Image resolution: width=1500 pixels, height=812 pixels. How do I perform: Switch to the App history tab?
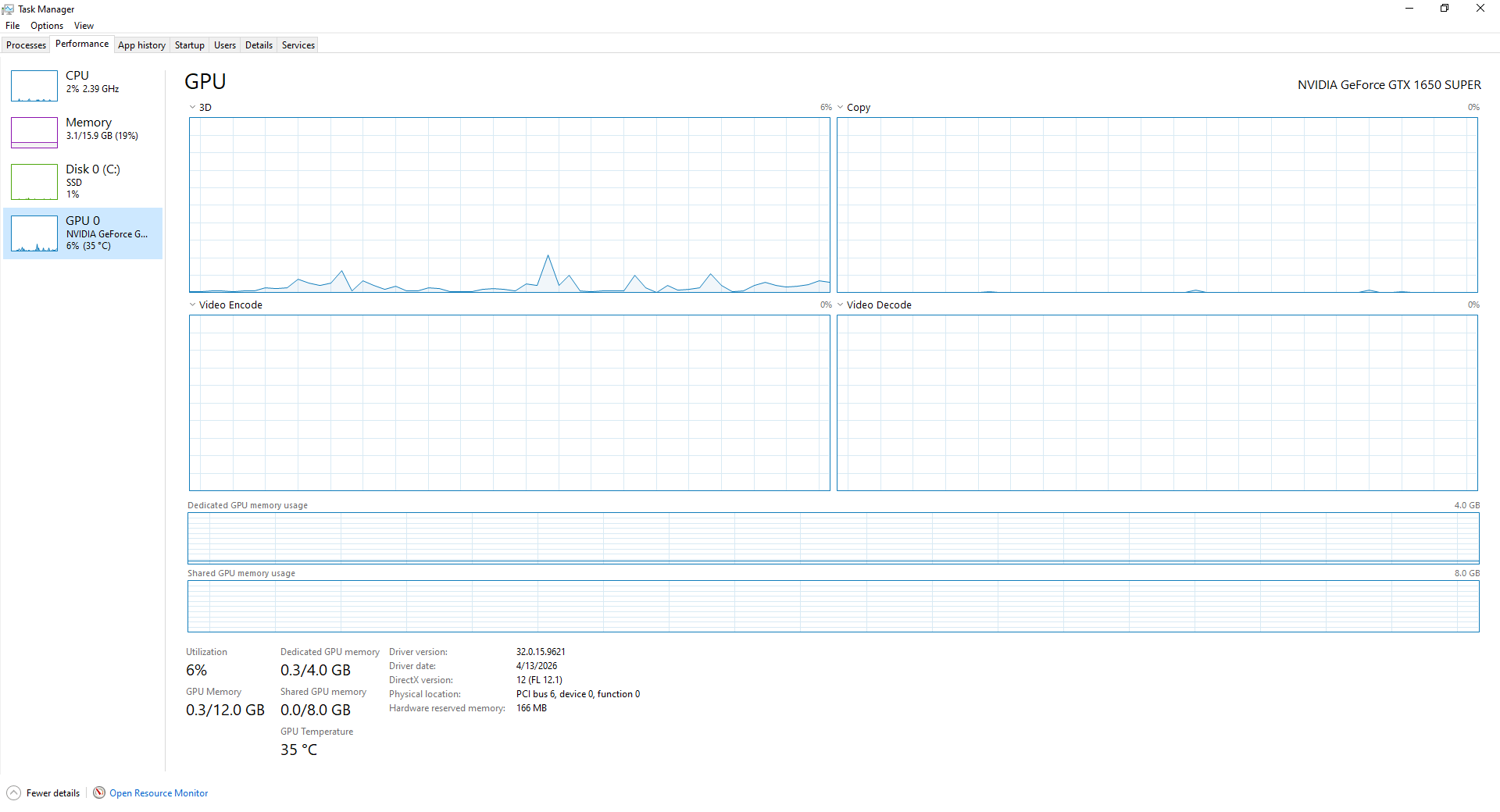pyautogui.click(x=141, y=45)
